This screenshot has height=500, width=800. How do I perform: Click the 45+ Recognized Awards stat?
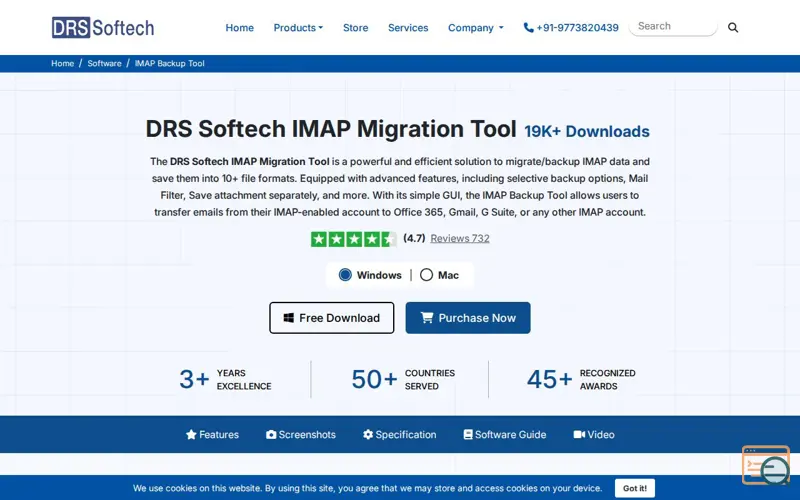[581, 380]
